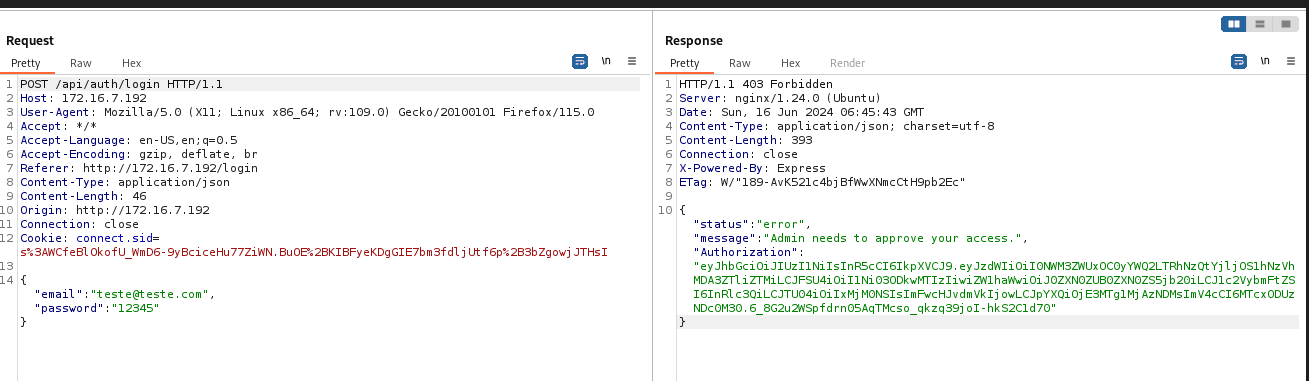Click the X-Powered-By: Express header

pos(752,169)
